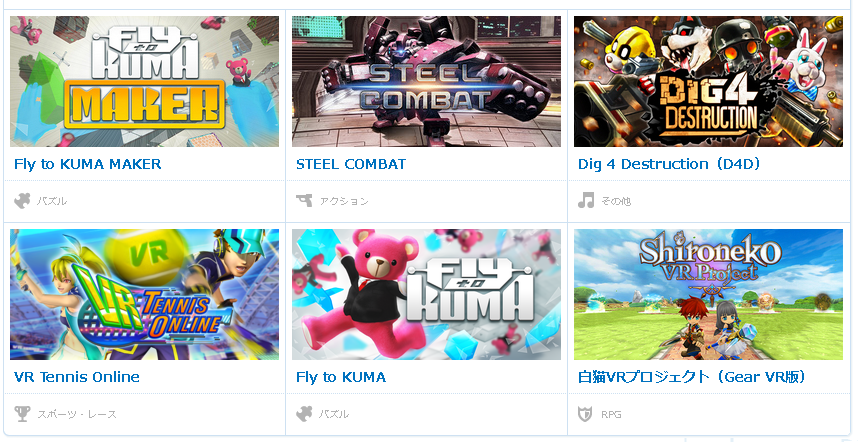The image size is (858, 442).
Task: Click the Fly to KUMA MAKER banner image
Action: click(144, 81)
